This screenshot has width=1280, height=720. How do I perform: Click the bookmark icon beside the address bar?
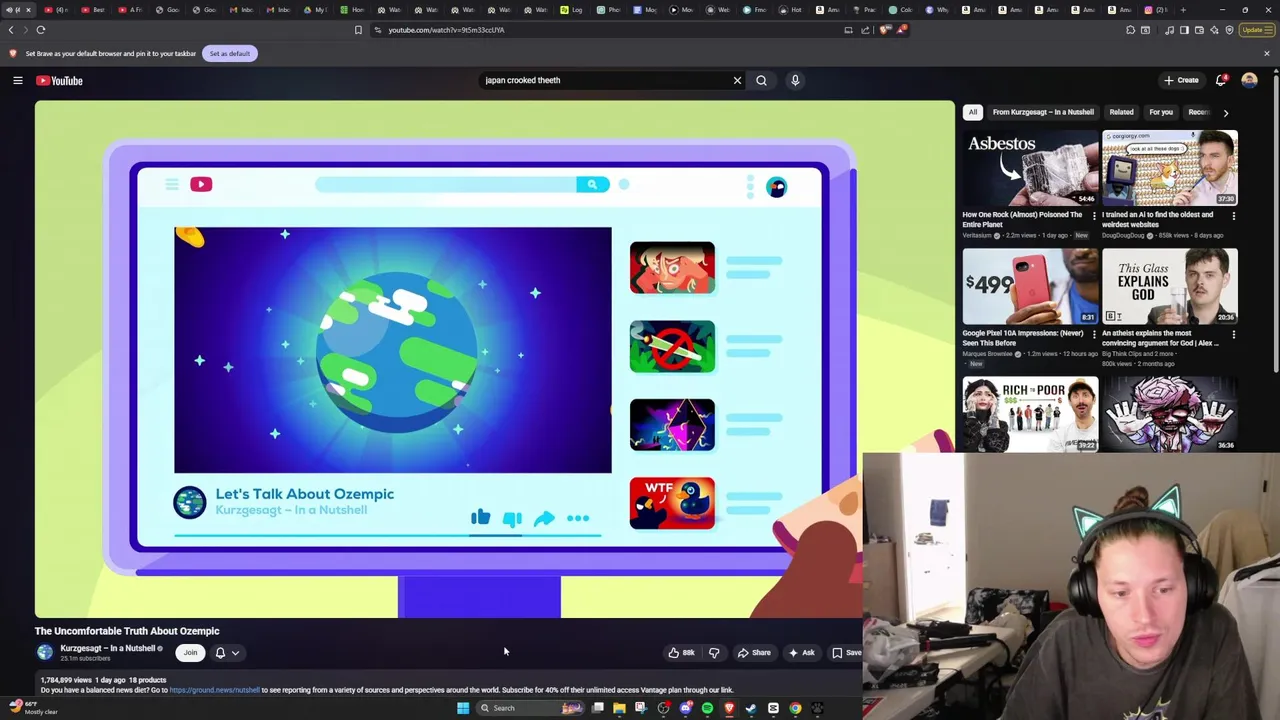358,30
